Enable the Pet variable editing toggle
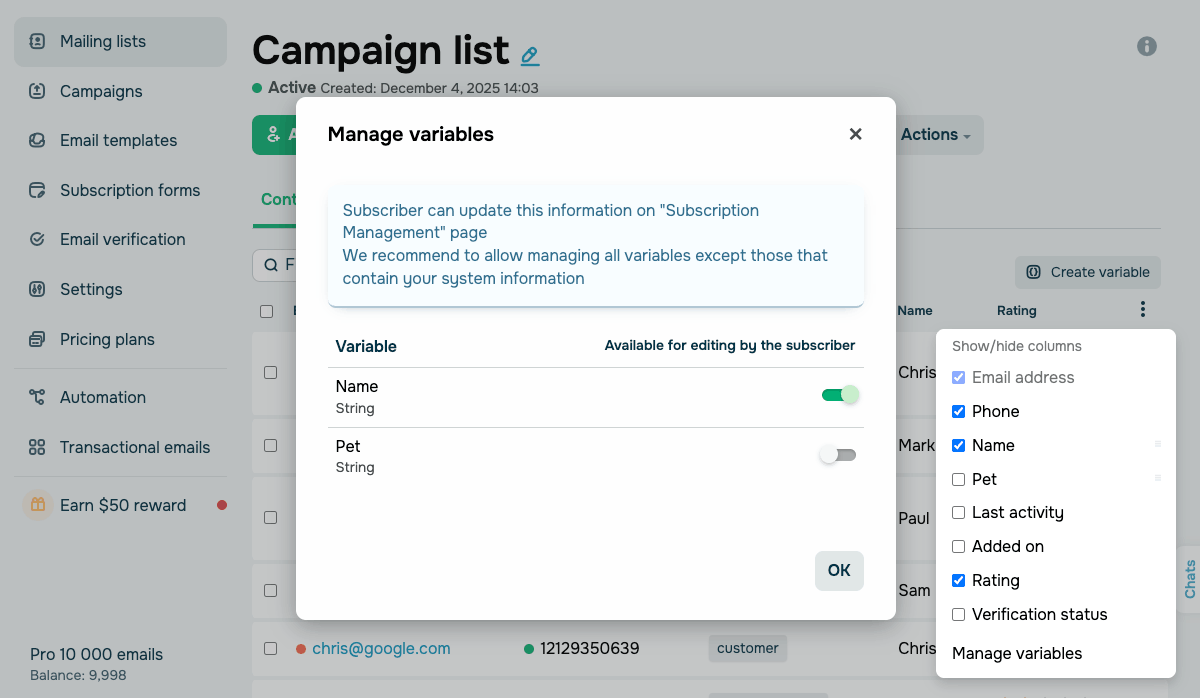 pyautogui.click(x=838, y=455)
